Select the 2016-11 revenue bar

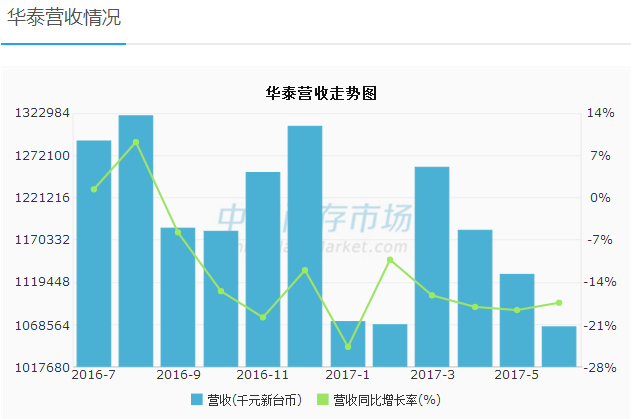pos(263,269)
